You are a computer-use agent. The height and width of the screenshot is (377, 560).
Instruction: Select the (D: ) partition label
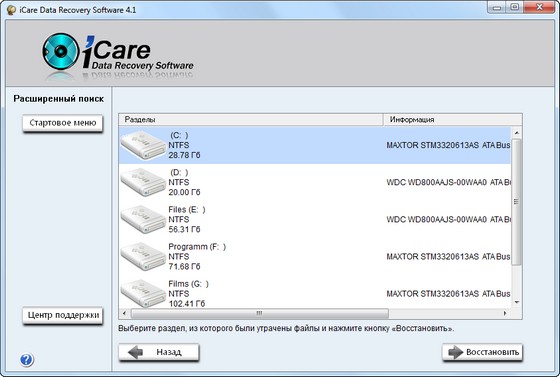tap(179, 172)
